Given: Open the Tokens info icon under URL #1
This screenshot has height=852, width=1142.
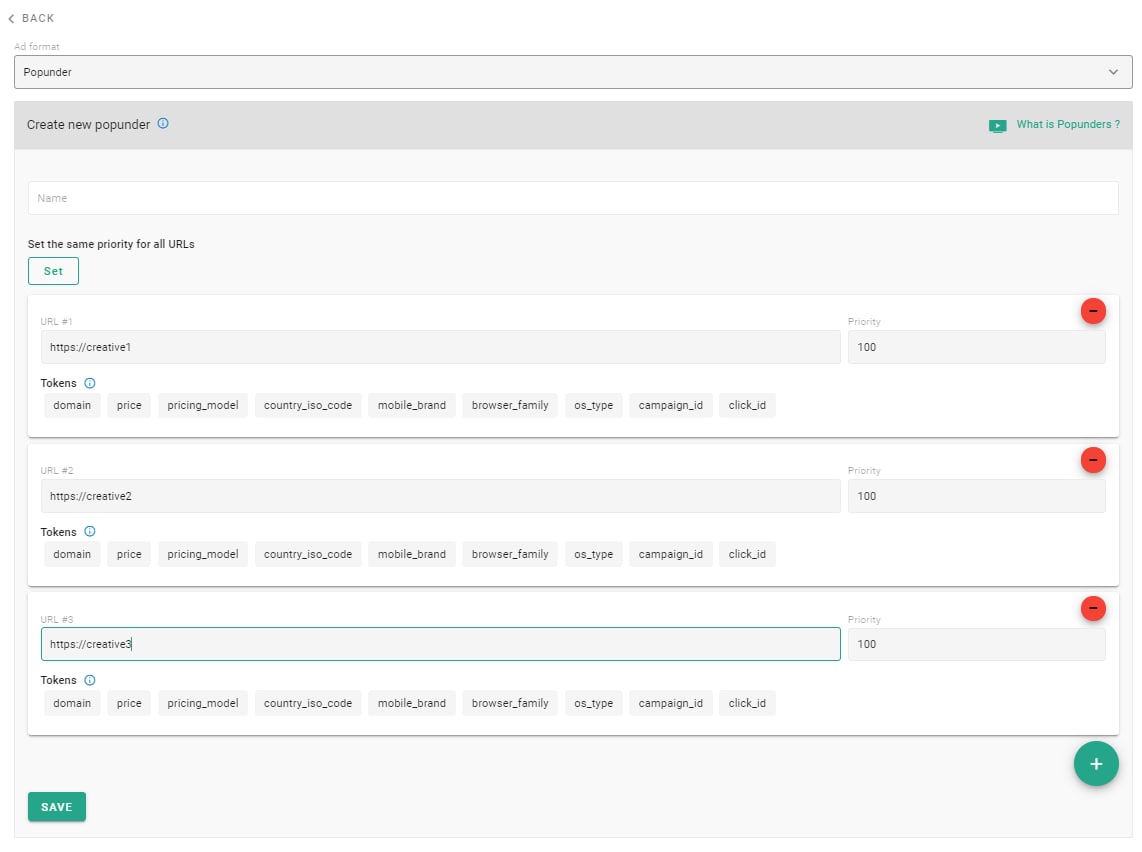Looking at the screenshot, I should click(x=90, y=383).
